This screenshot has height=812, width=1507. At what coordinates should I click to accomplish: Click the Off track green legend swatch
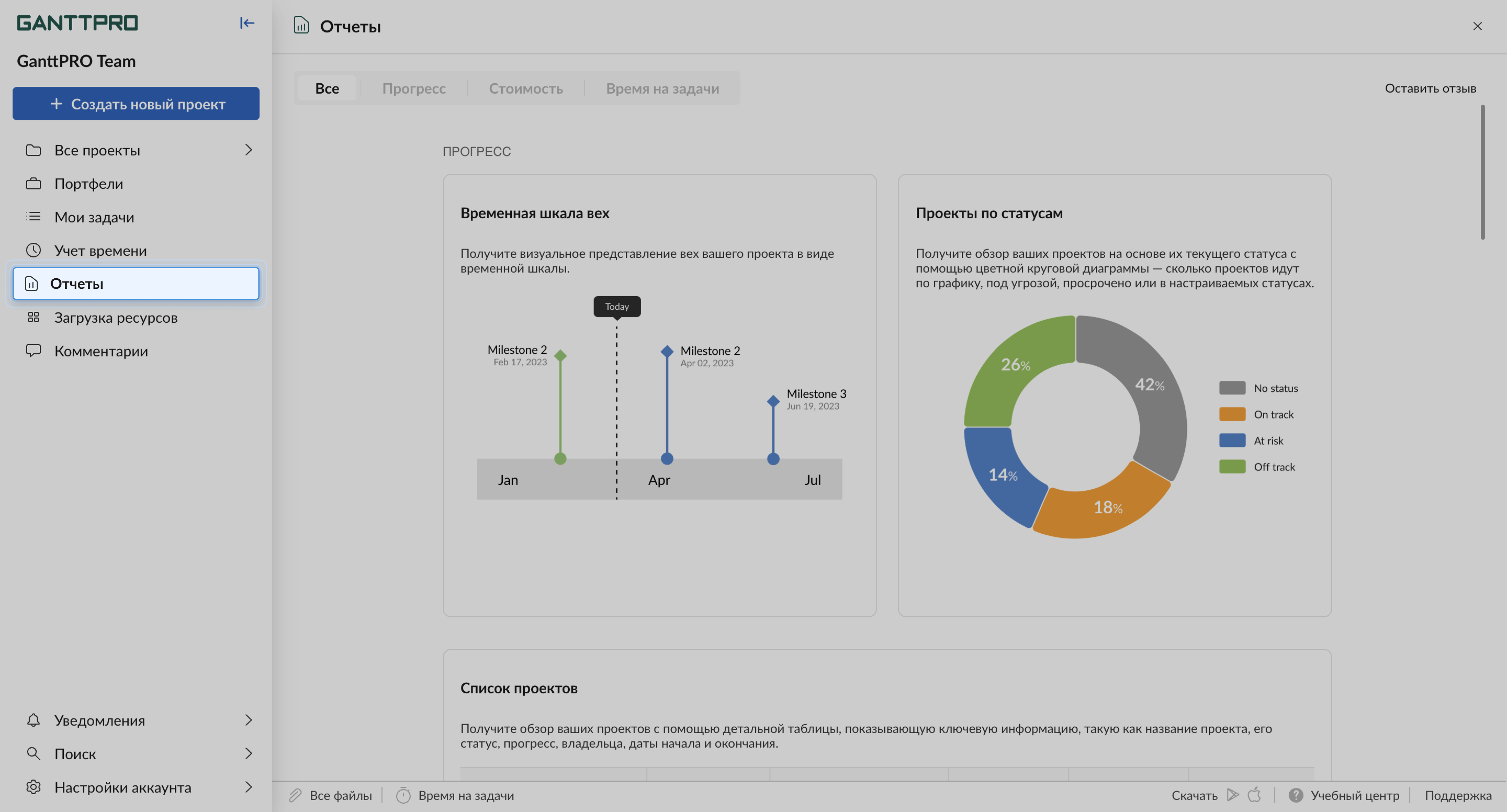tap(1232, 467)
